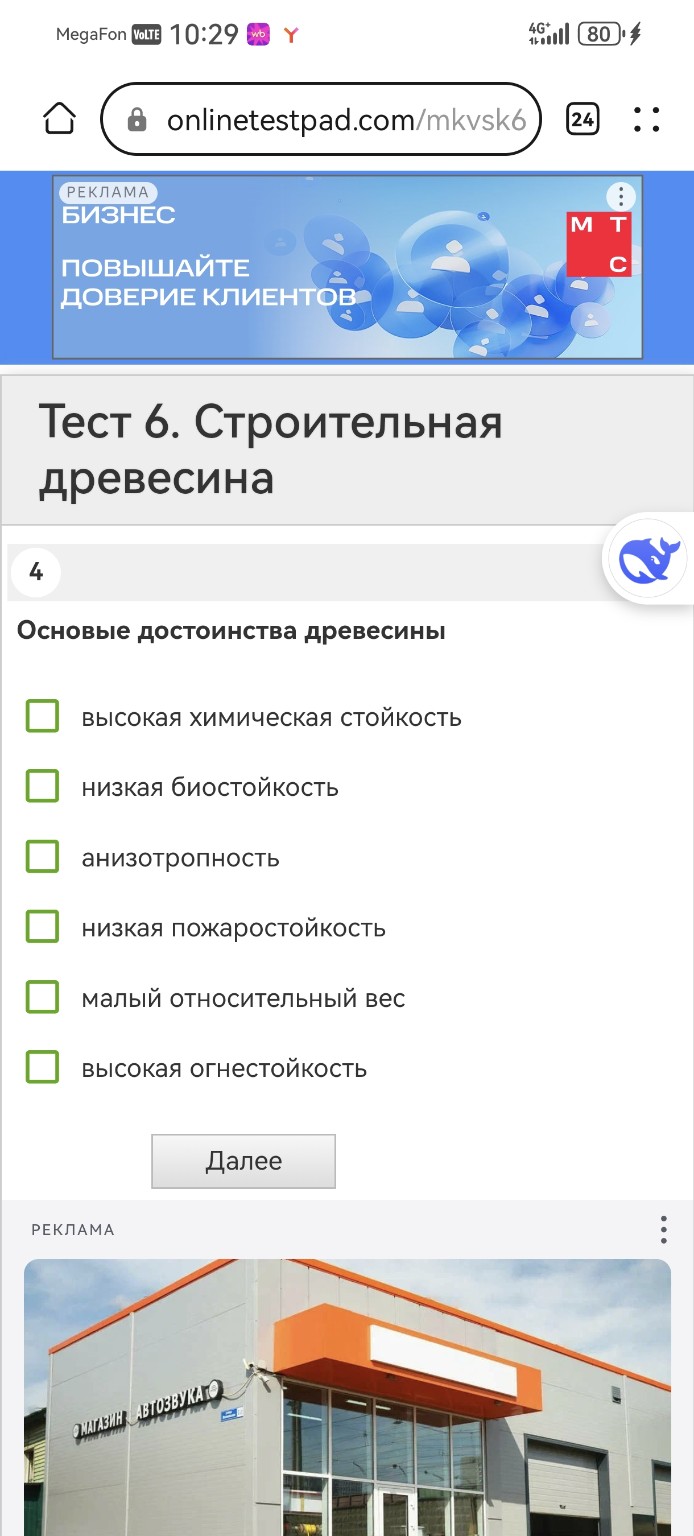
Task: Tap the address bar to edit the URL
Action: click(x=350, y=118)
